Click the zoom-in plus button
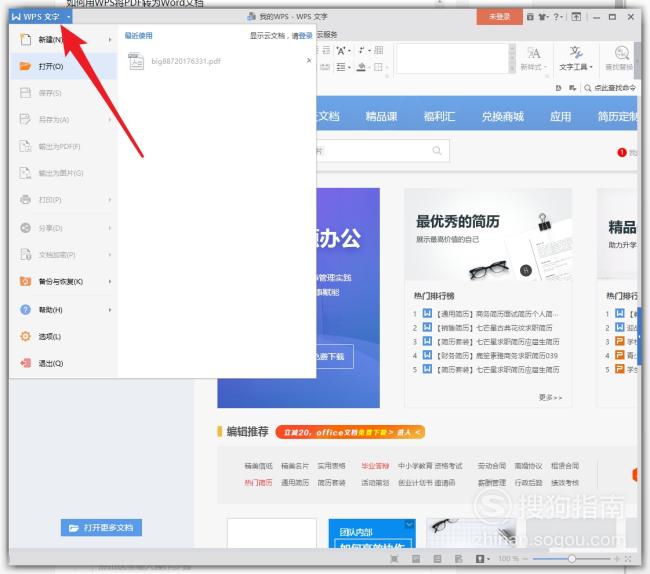The height and width of the screenshot is (574, 650). (x=617, y=559)
